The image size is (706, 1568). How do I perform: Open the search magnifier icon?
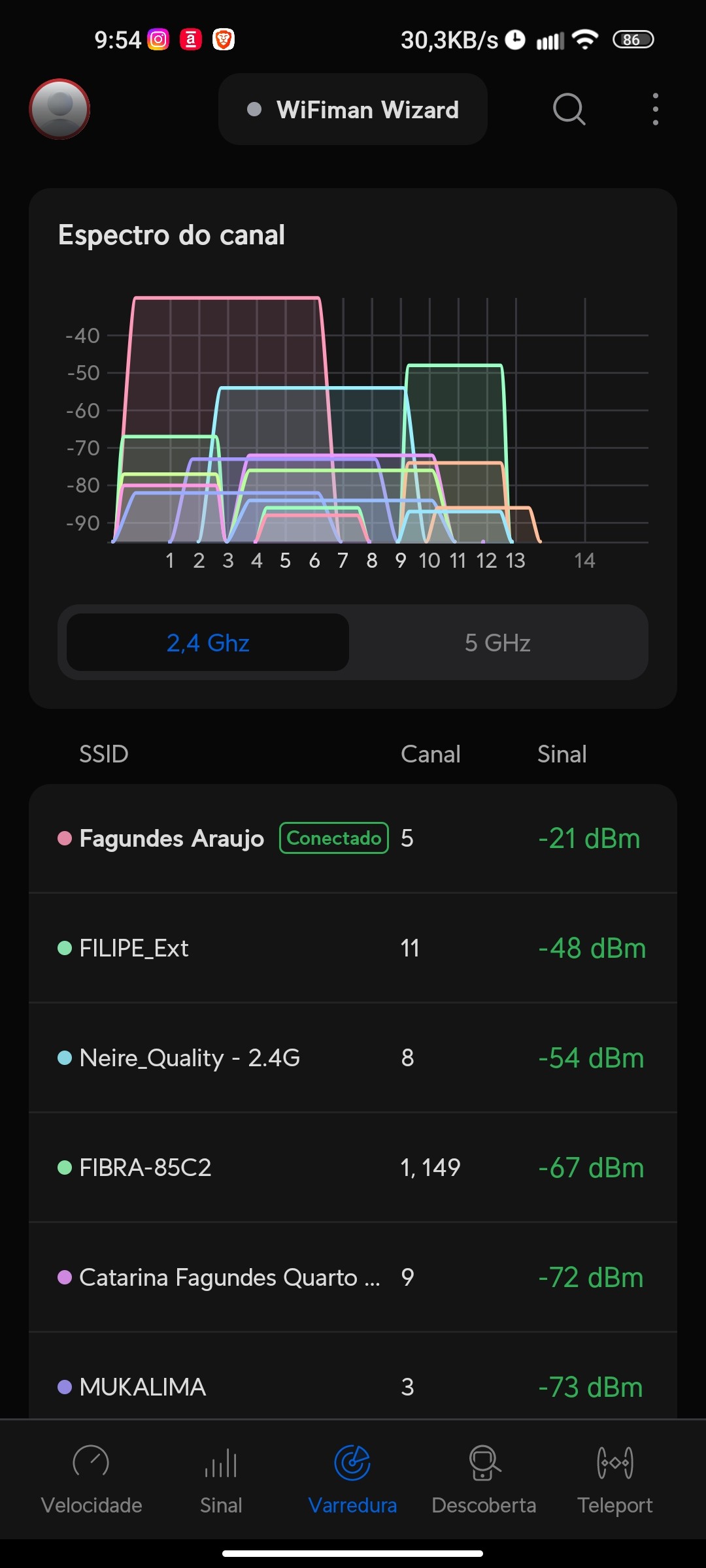pyautogui.click(x=569, y=109)
